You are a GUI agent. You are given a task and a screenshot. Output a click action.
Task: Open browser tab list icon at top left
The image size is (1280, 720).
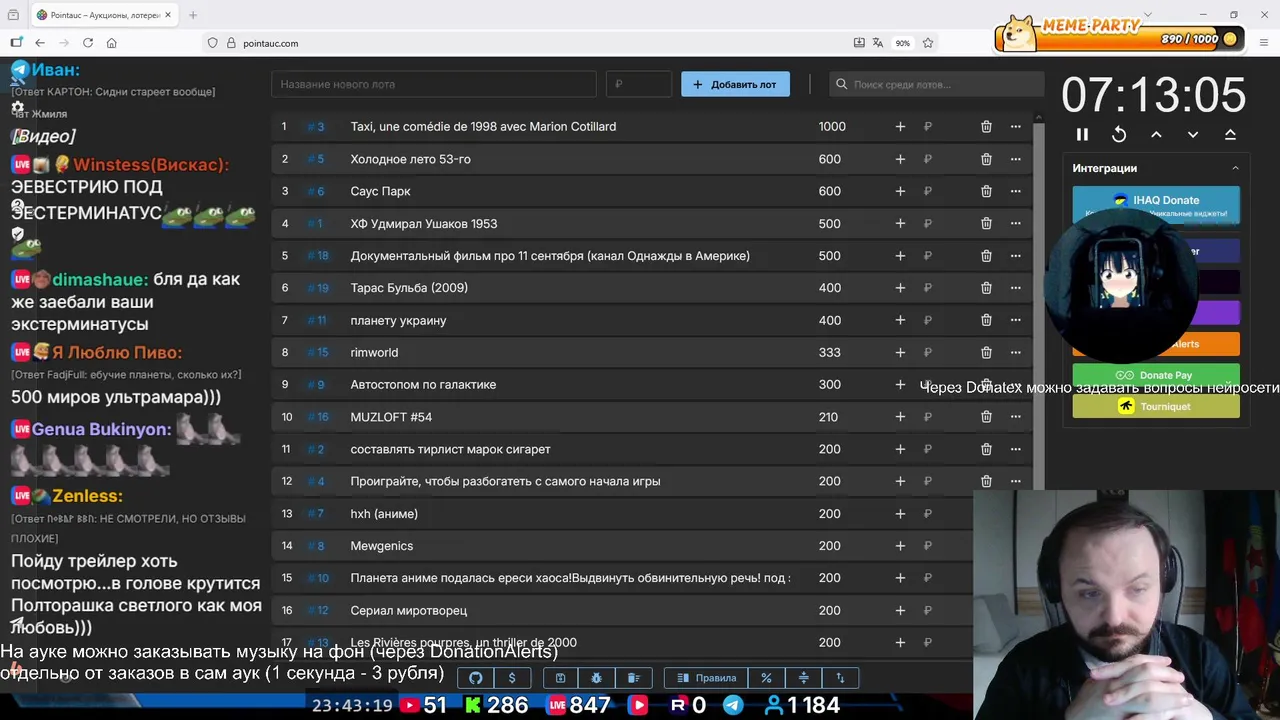13,15
